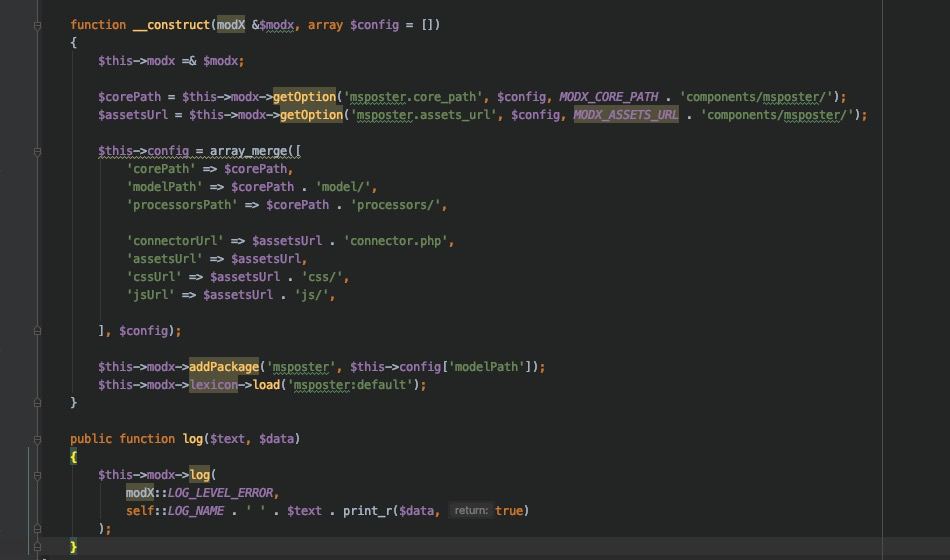Click the 'LOG_LEVEL_ERROR' constant

point(221,493)
